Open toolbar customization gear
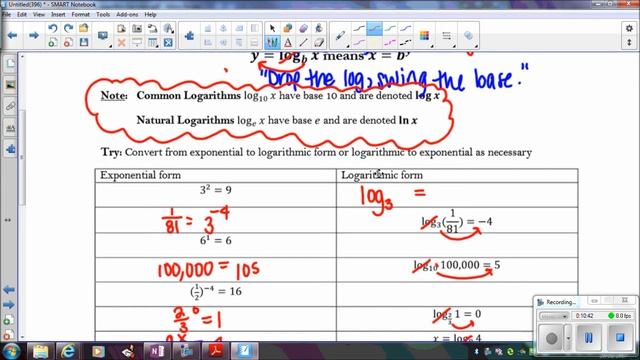This screenshot has height=360, width=640. point(629,28)
